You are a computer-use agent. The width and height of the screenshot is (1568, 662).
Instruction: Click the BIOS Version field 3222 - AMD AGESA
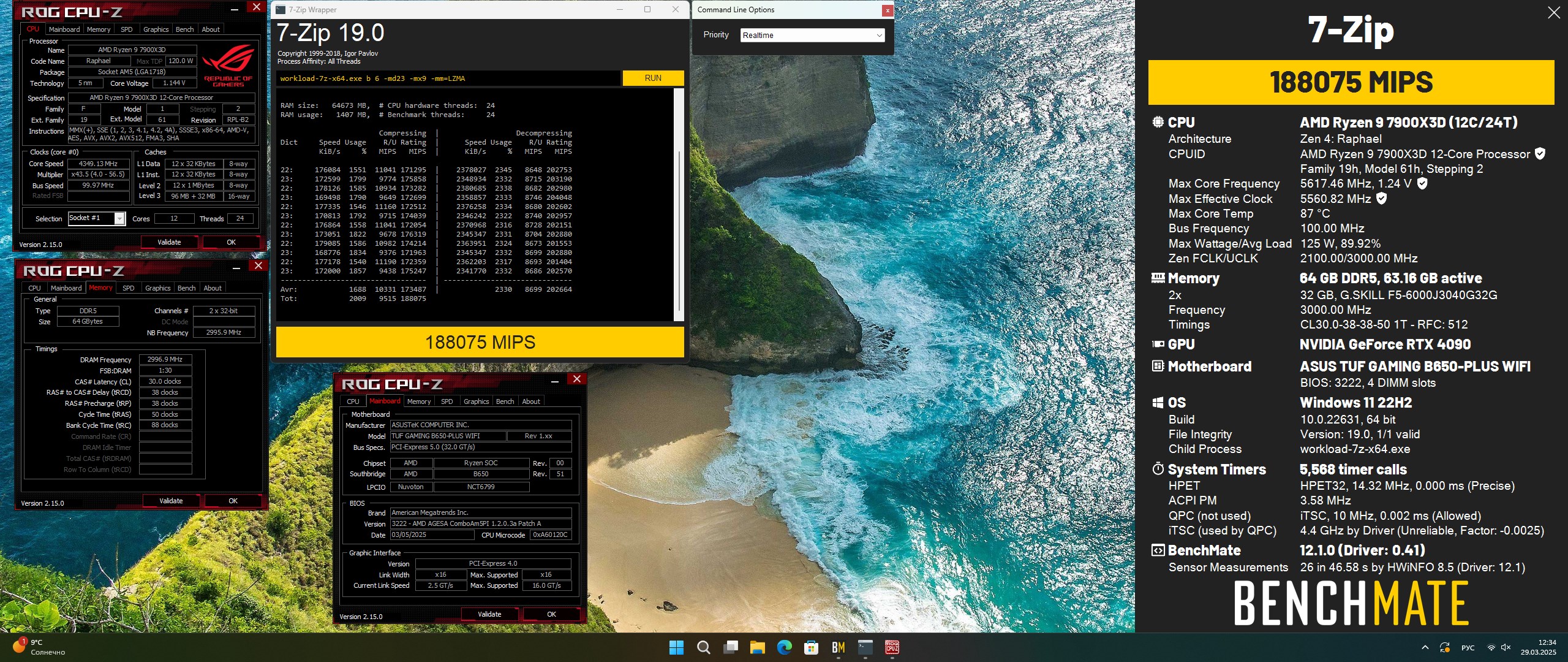click(481, 524)
